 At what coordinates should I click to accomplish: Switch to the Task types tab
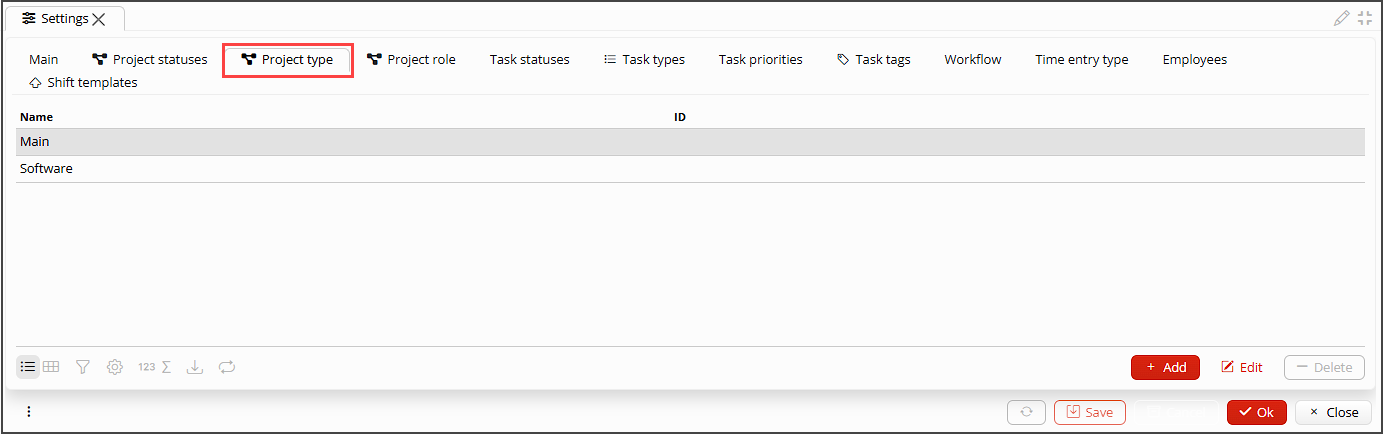click(x=644, y=60)
